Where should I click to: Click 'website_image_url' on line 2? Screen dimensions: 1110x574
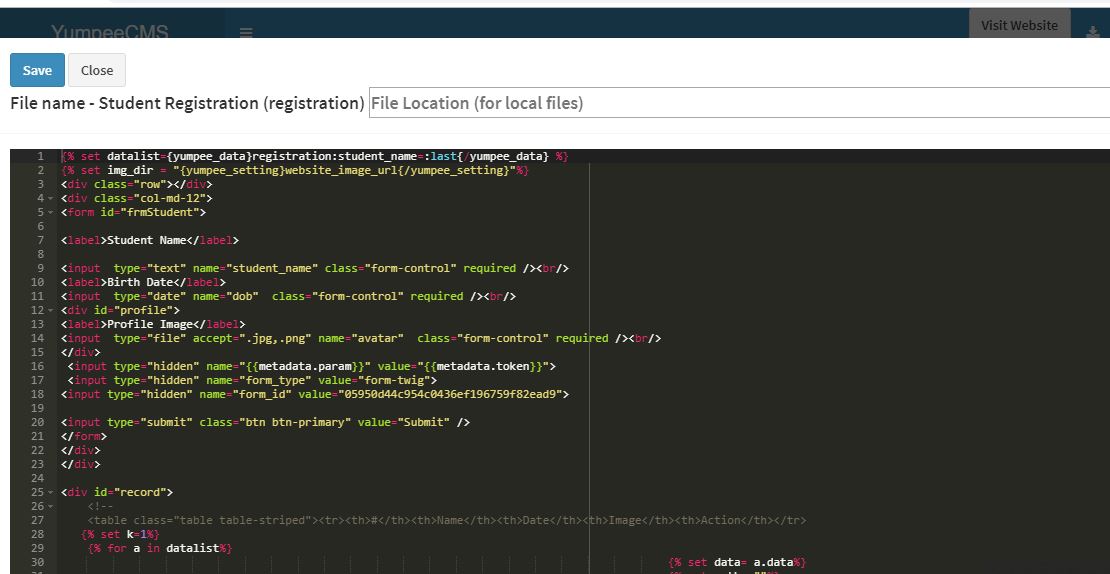tap(341, 171)
